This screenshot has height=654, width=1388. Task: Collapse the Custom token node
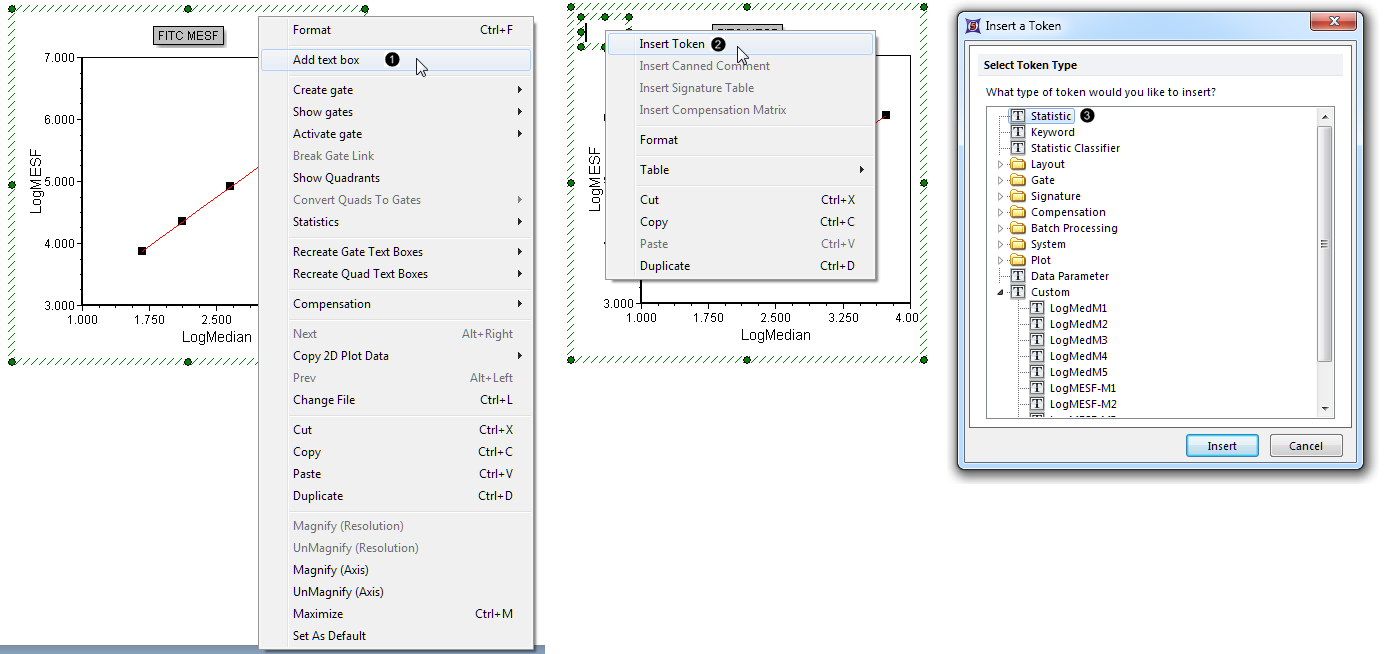[x=999, y=292]
